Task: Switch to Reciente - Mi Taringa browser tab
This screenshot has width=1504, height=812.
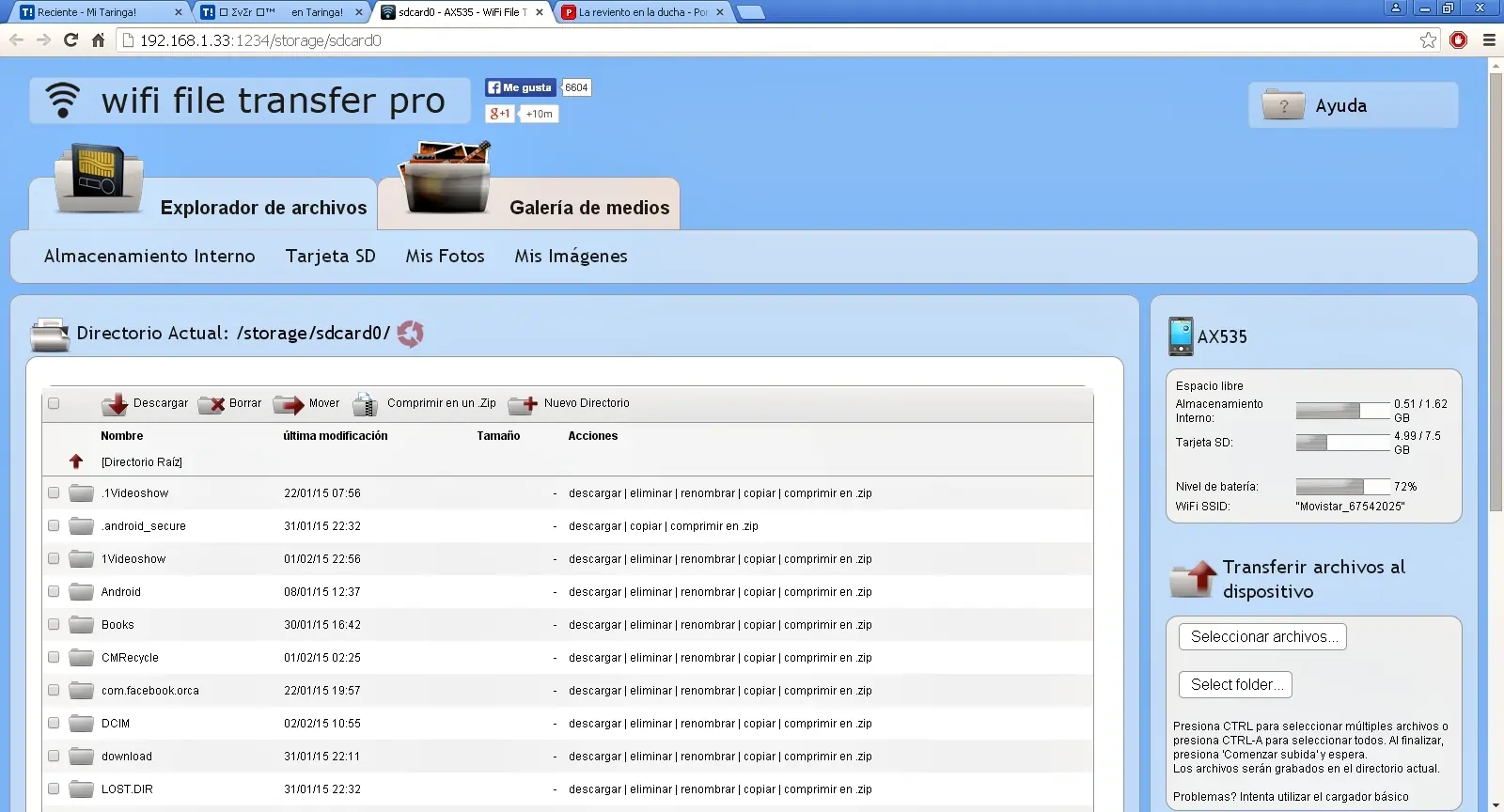Action: point(101,12)
